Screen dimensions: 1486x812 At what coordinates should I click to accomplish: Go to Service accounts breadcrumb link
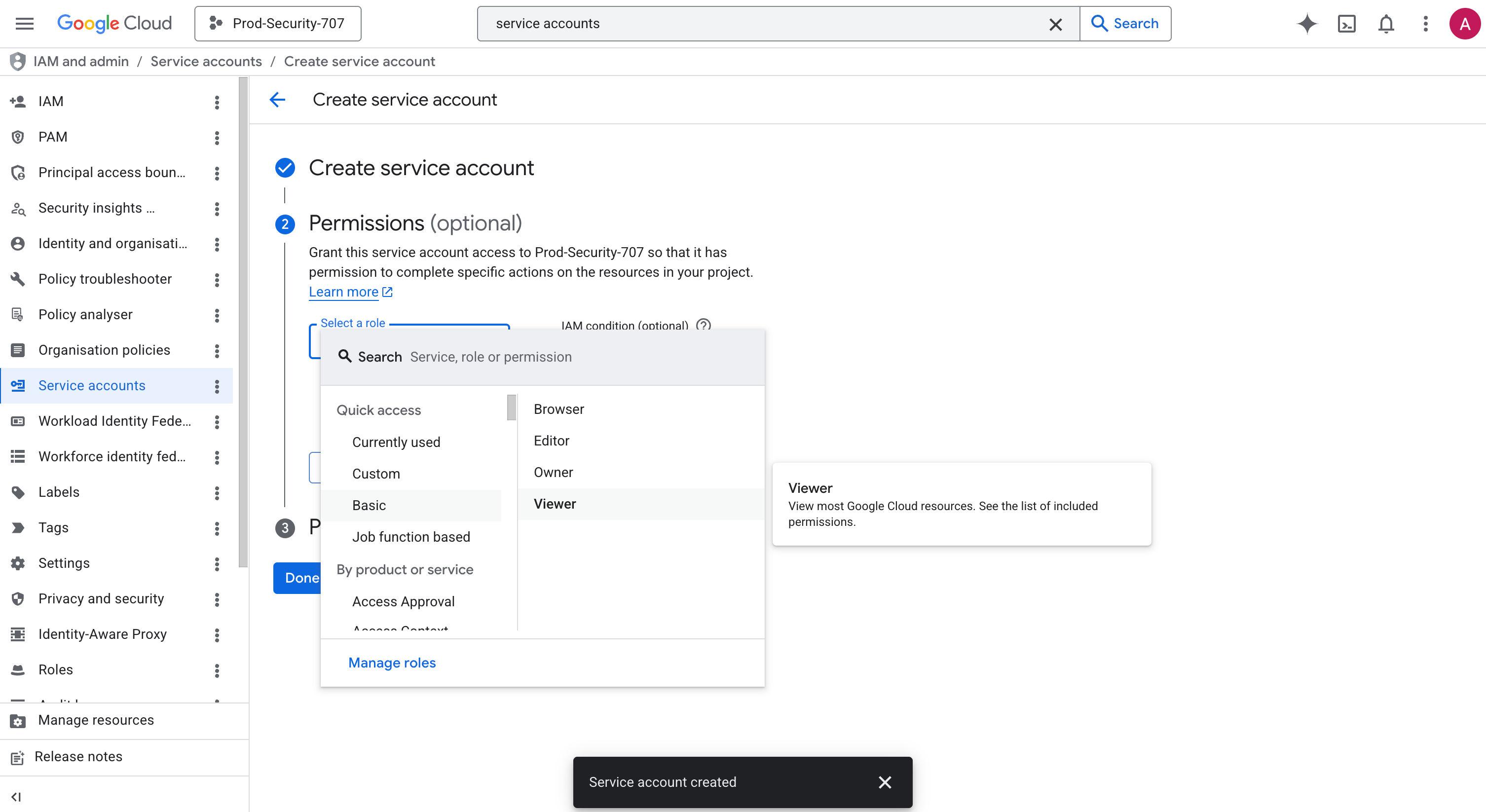[206, 62]
